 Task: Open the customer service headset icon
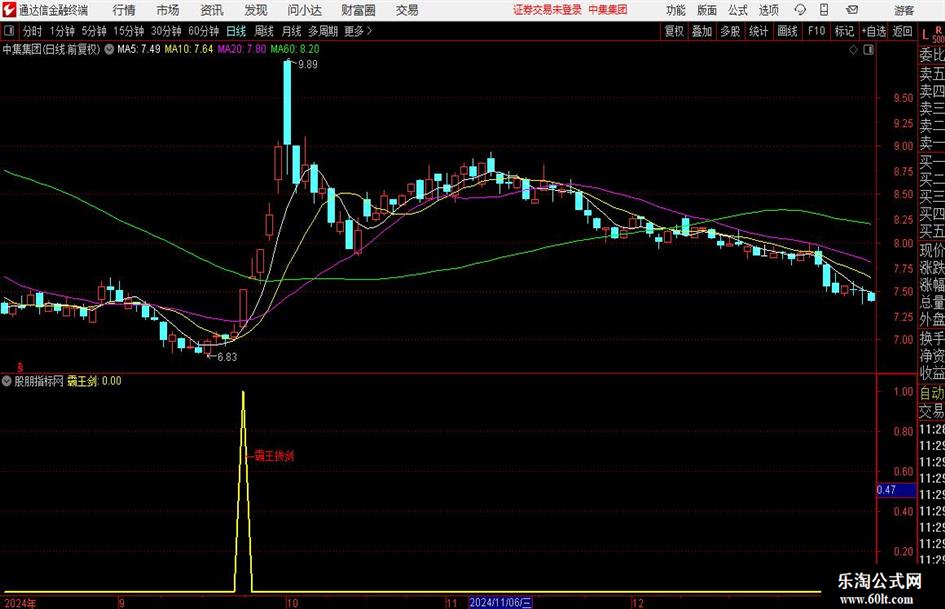tap(800, 10)
